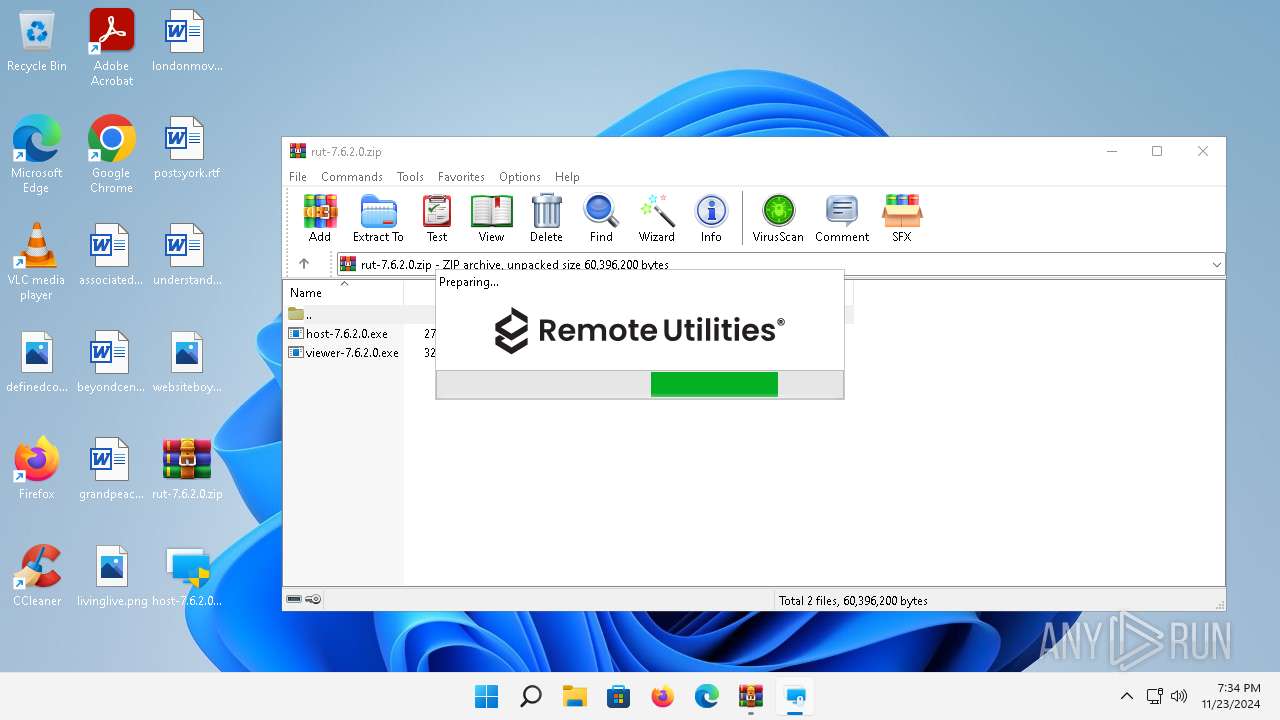Open Microsoft Edge desktop shortcut
This screenshot has height=720, width=1280.
(37, 154)
